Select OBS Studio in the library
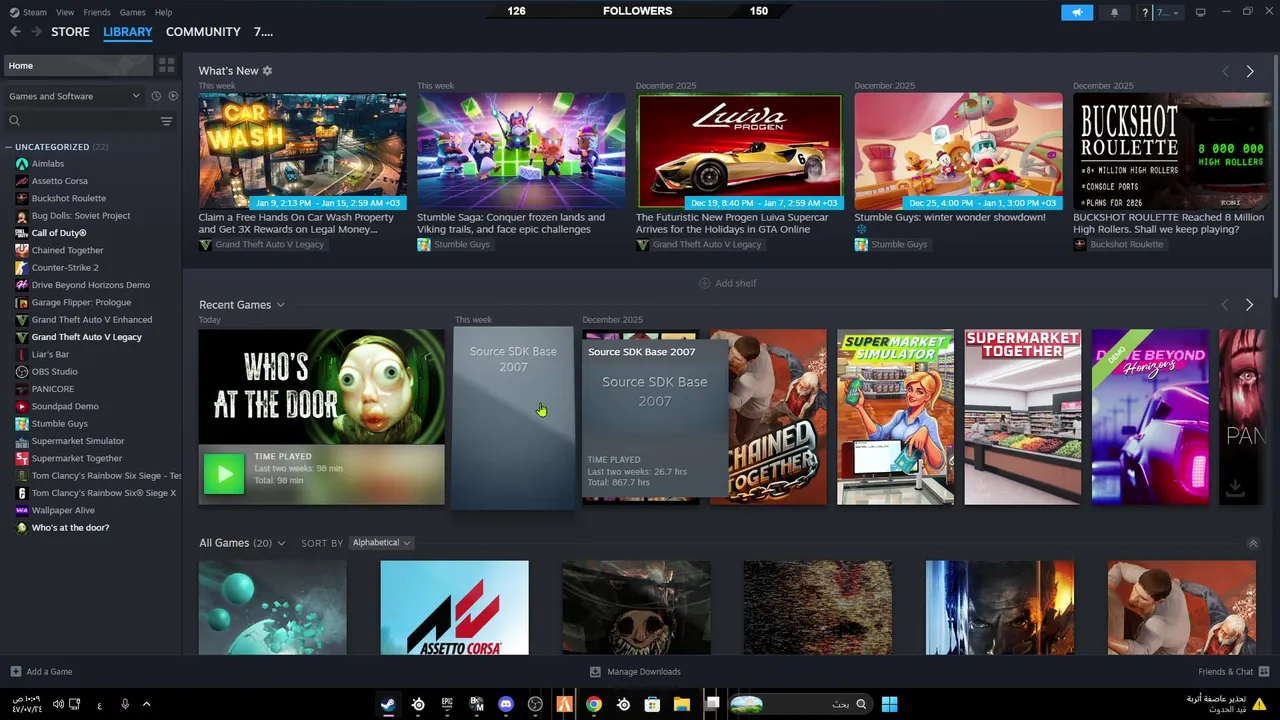Image resolution: width=1280 pixels, height=720 pixels. coord(54,372)
